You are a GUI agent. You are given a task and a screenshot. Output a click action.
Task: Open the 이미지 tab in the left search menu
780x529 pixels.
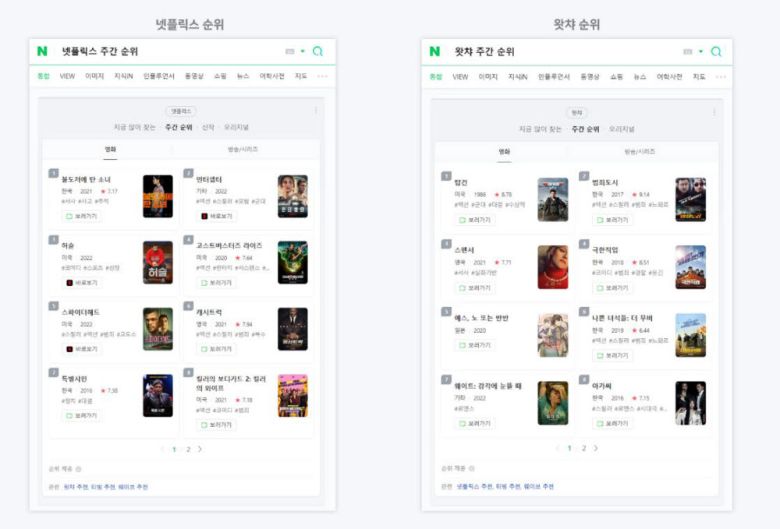click(x=94, y=76)
